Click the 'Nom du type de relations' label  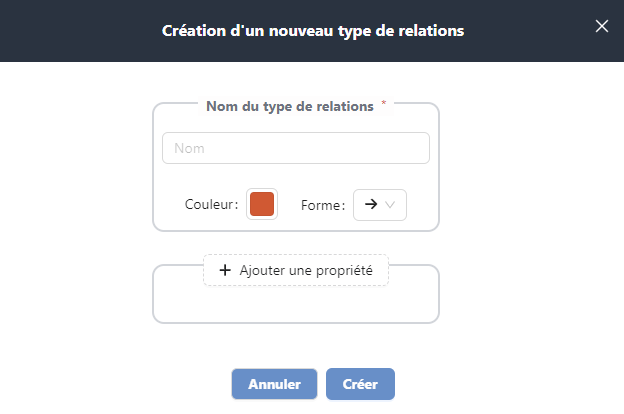coord(289,105)
